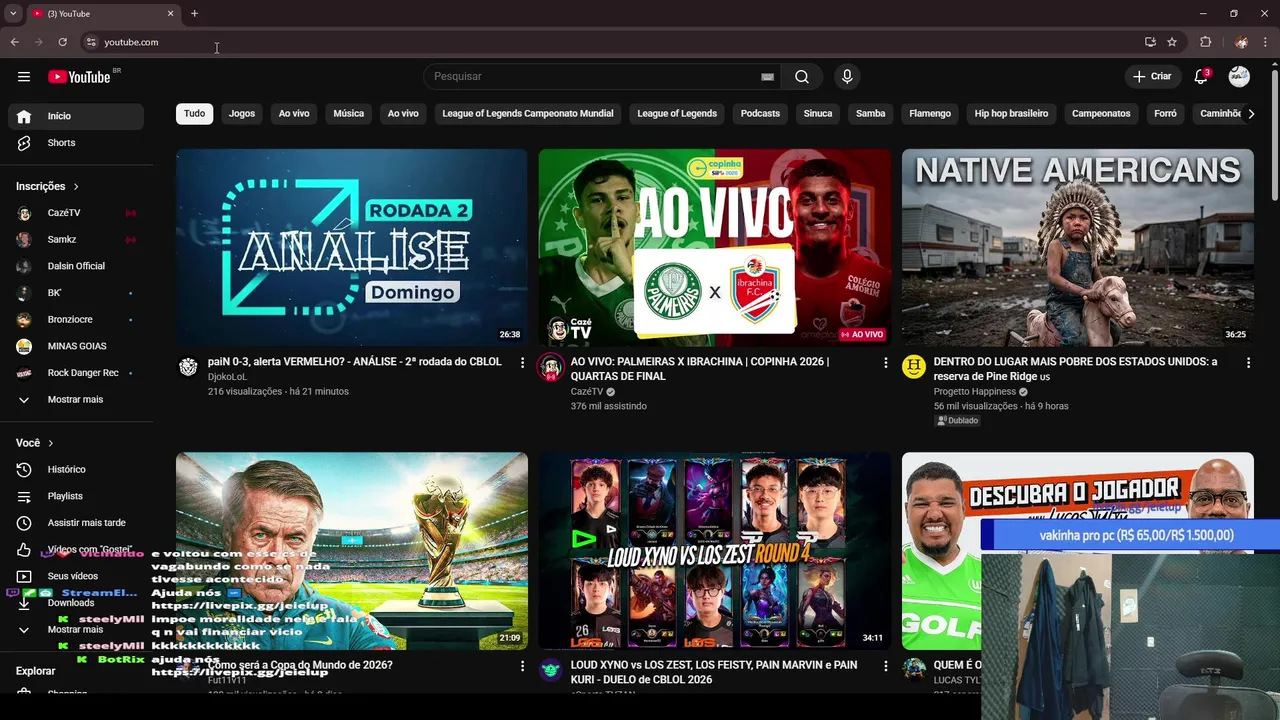Viewport: 1280px width, 720px height.
Task: Play the ANÁLISE Rodada 2 thumbnail
Action: (352, 247)
